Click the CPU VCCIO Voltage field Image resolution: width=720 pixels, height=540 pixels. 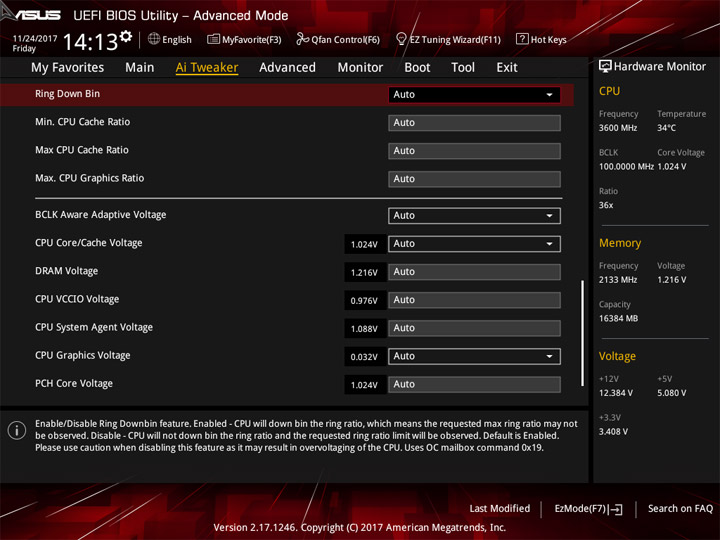click(474, 300)
